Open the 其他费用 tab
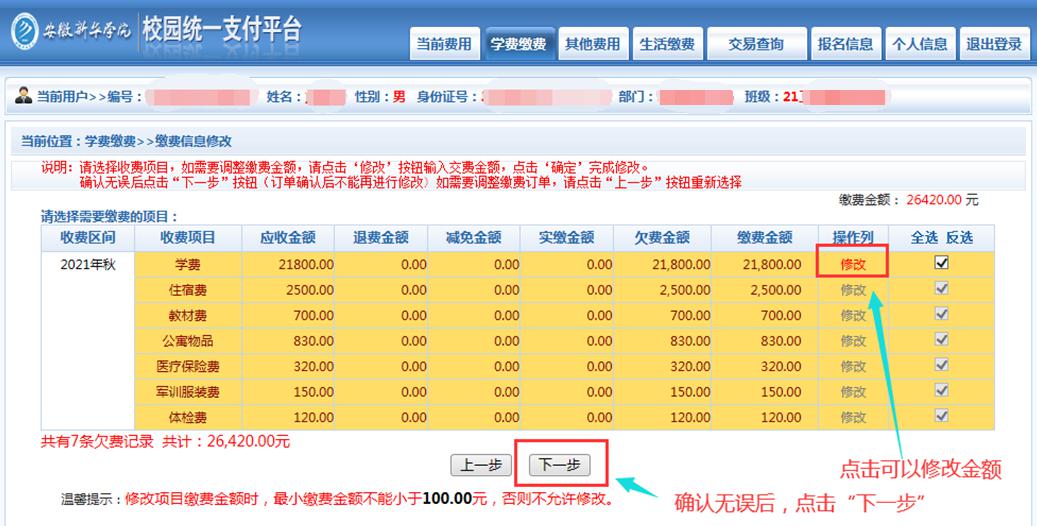The height and width of the screenshot is (526, 1037). (x=593, y=44)
